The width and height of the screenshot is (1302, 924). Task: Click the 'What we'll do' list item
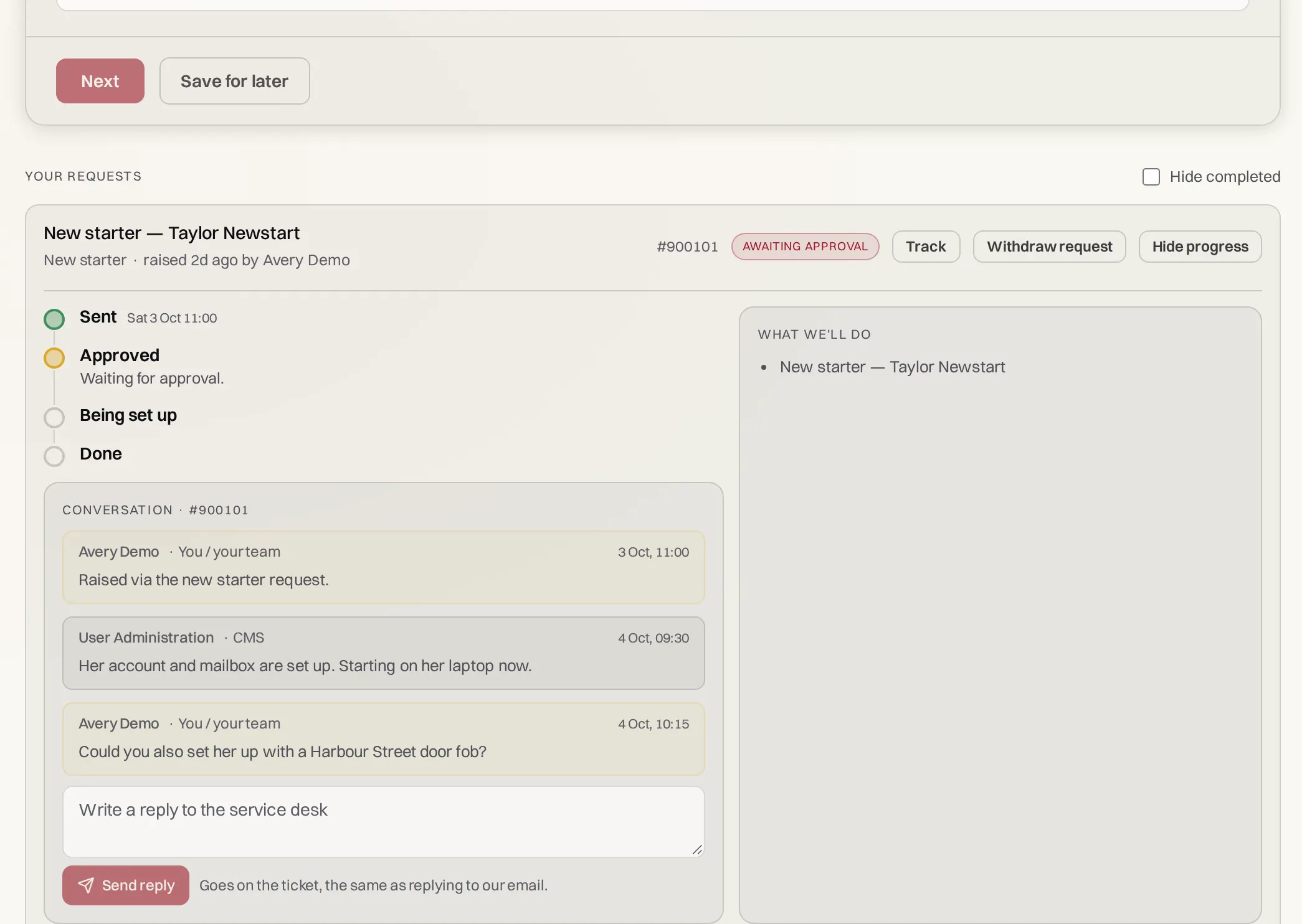tap(892, 367)
